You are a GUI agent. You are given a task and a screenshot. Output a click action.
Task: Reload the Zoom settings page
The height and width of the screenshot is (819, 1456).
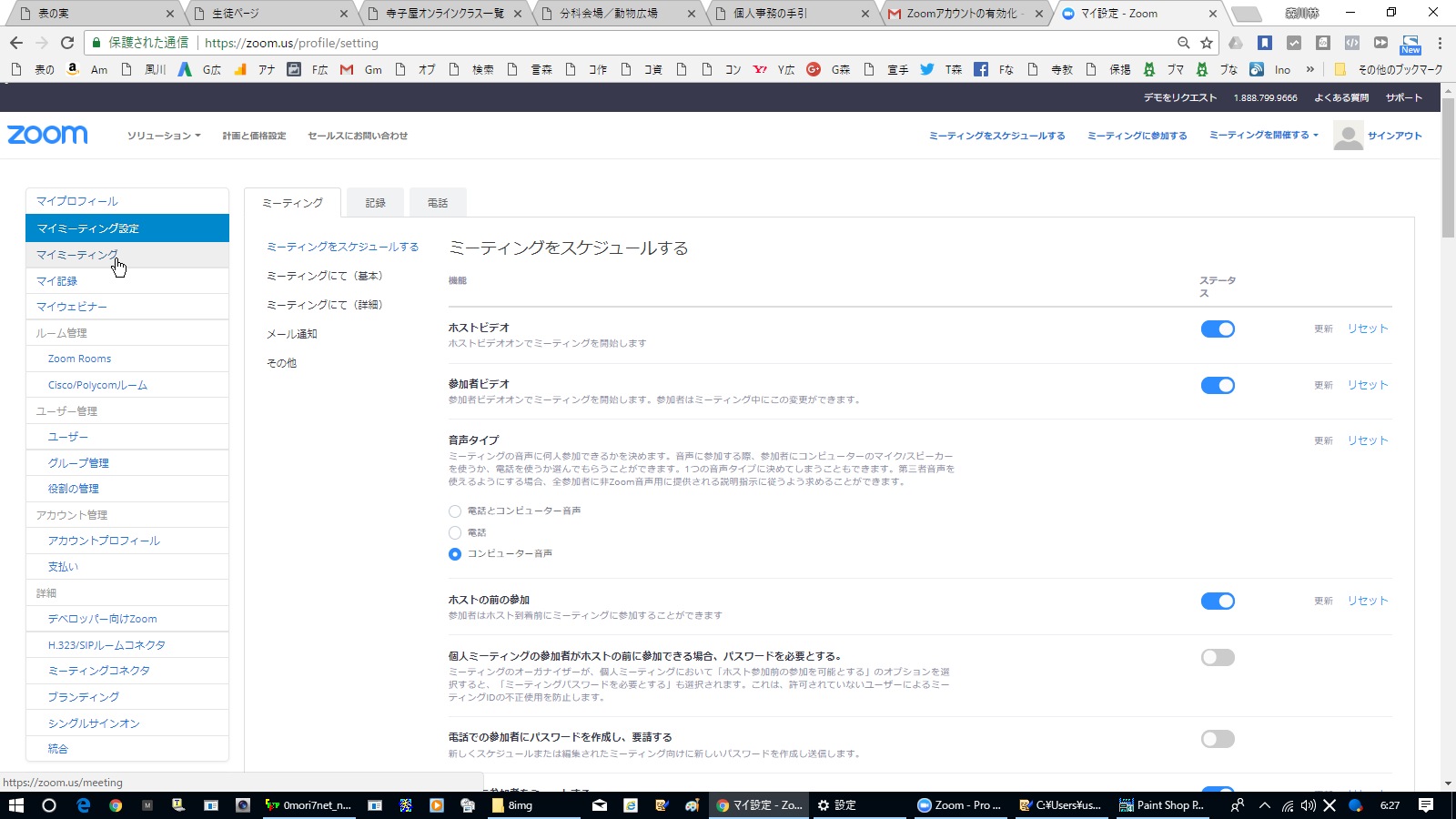[x=66, y=43]
